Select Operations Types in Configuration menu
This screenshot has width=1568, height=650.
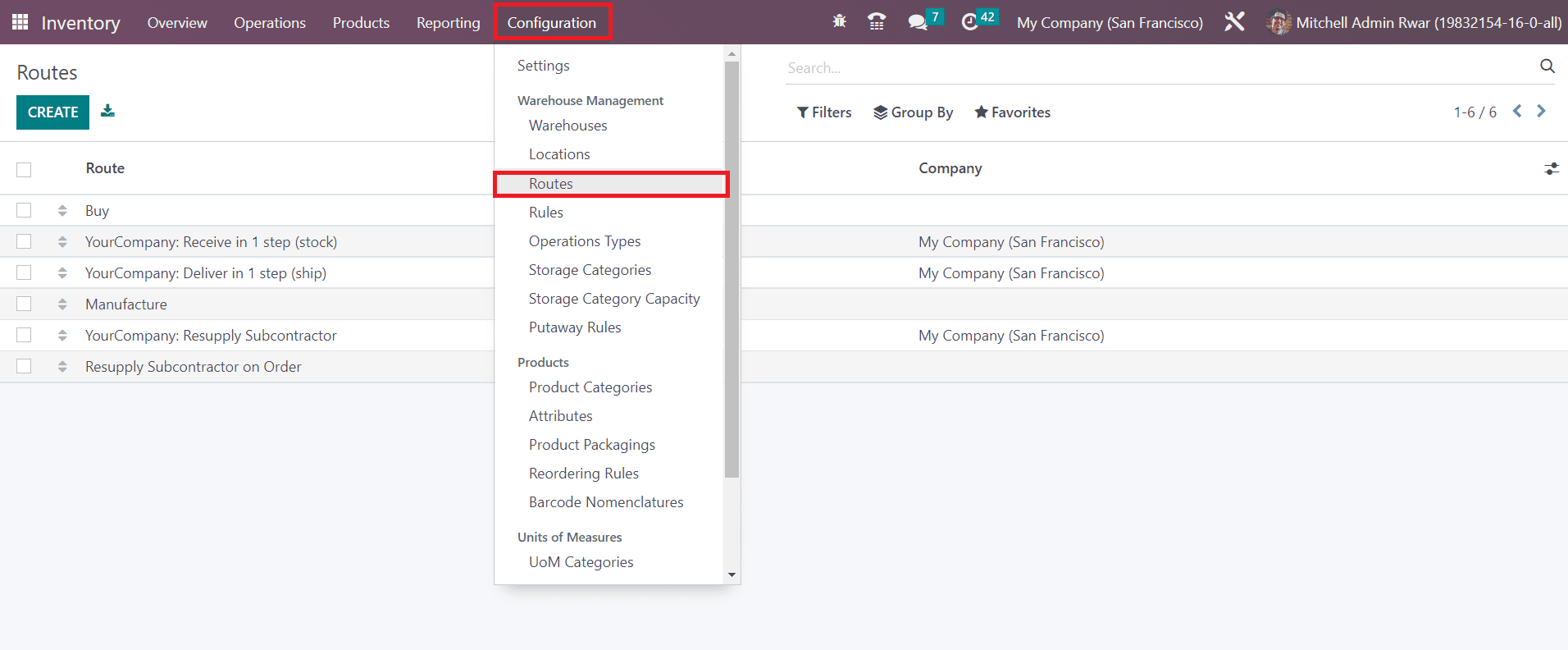click(x=585, y=241)
